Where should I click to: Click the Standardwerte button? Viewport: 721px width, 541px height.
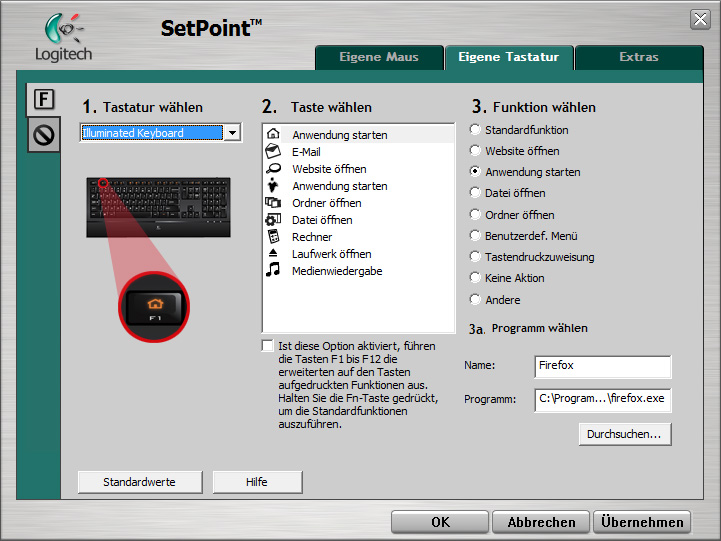[x=140, y=482]
